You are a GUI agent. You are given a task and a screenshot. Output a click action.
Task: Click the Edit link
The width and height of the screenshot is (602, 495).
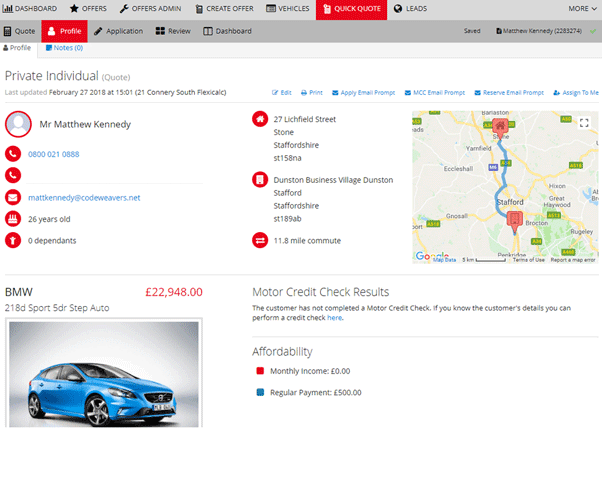point(282,93)
